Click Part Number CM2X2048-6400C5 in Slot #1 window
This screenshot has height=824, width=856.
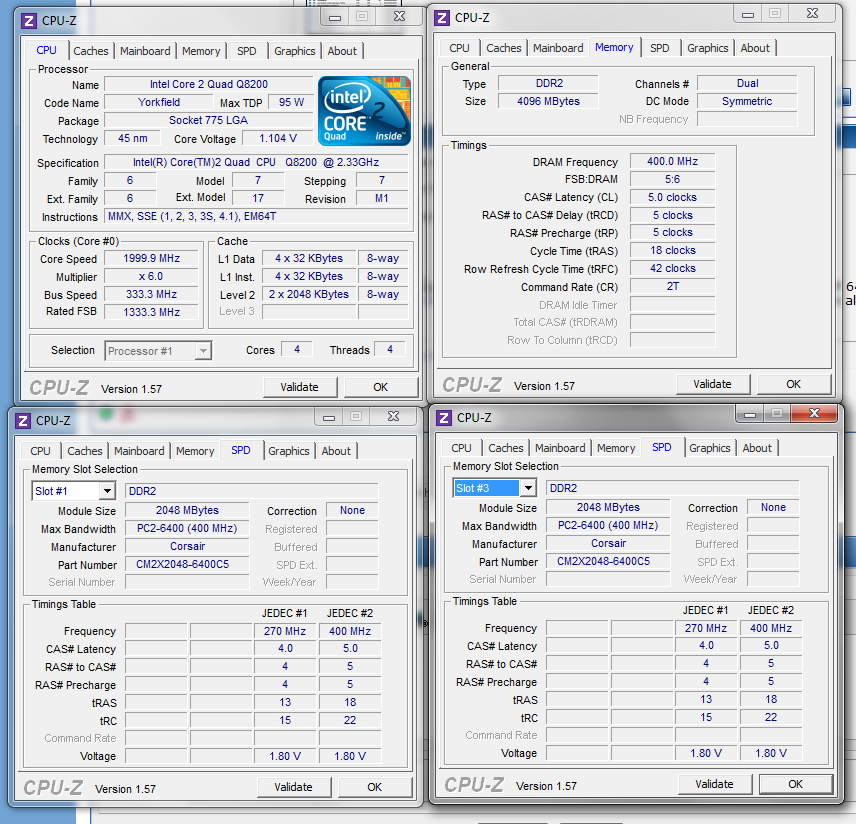tap(187, 564)
